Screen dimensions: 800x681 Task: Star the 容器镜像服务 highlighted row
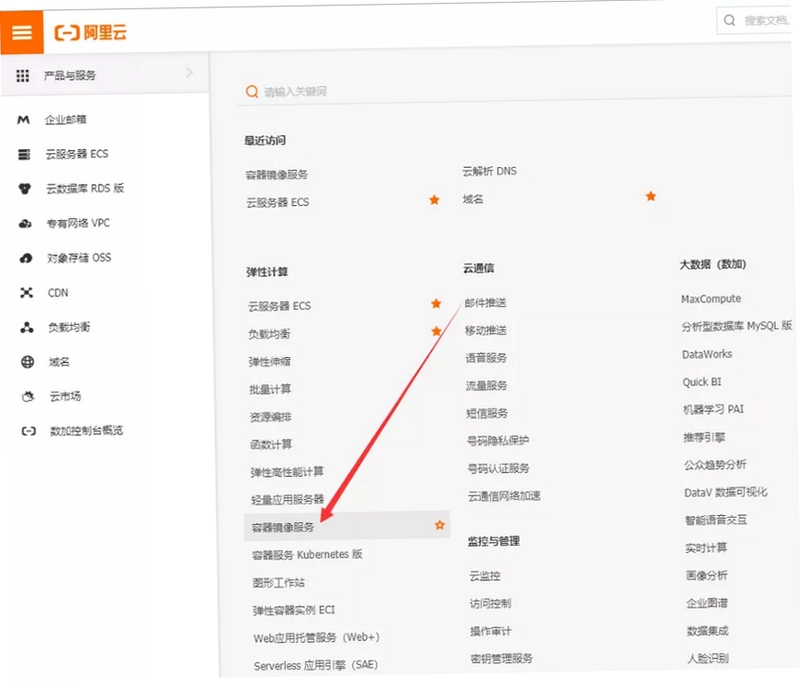coord(439,525)
